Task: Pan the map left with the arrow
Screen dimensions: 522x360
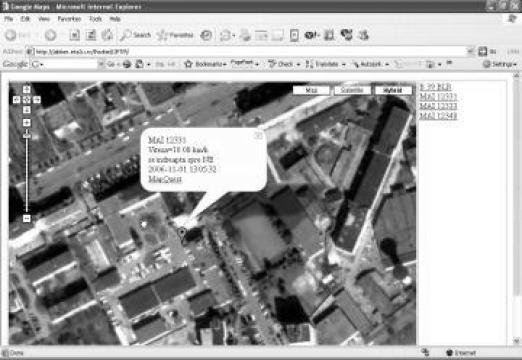Action: [16, 99]
